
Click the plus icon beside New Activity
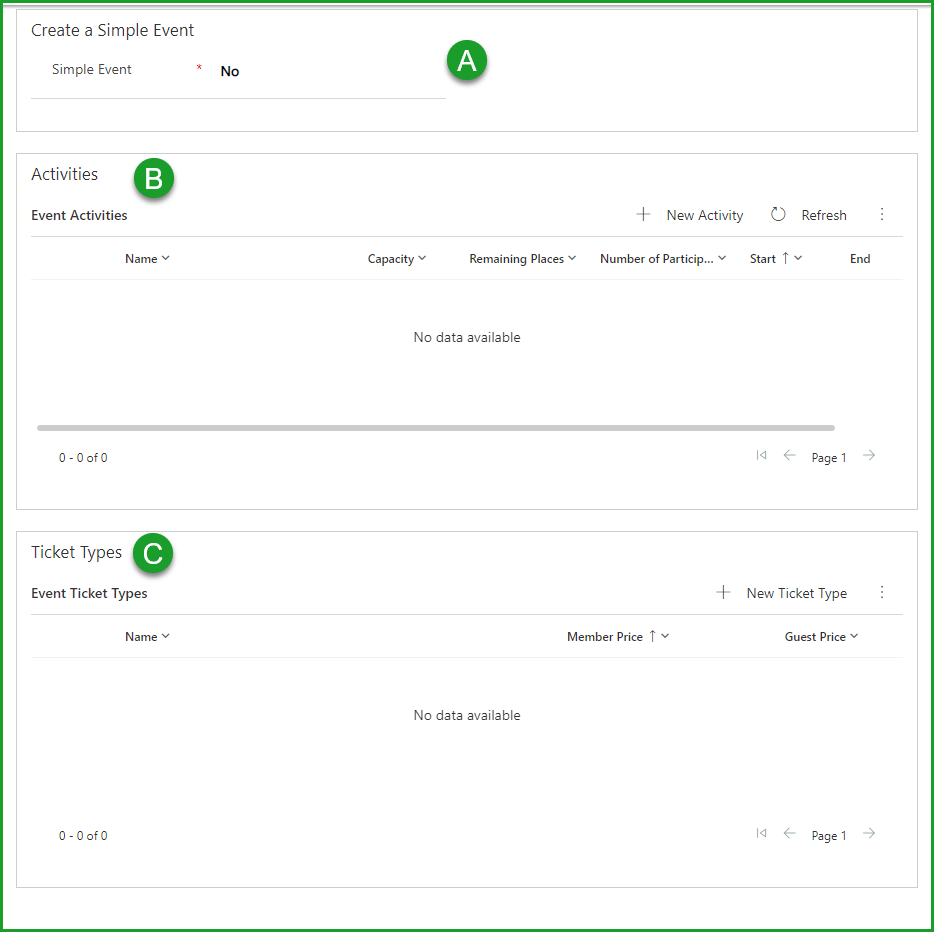[x=644, y=214]
